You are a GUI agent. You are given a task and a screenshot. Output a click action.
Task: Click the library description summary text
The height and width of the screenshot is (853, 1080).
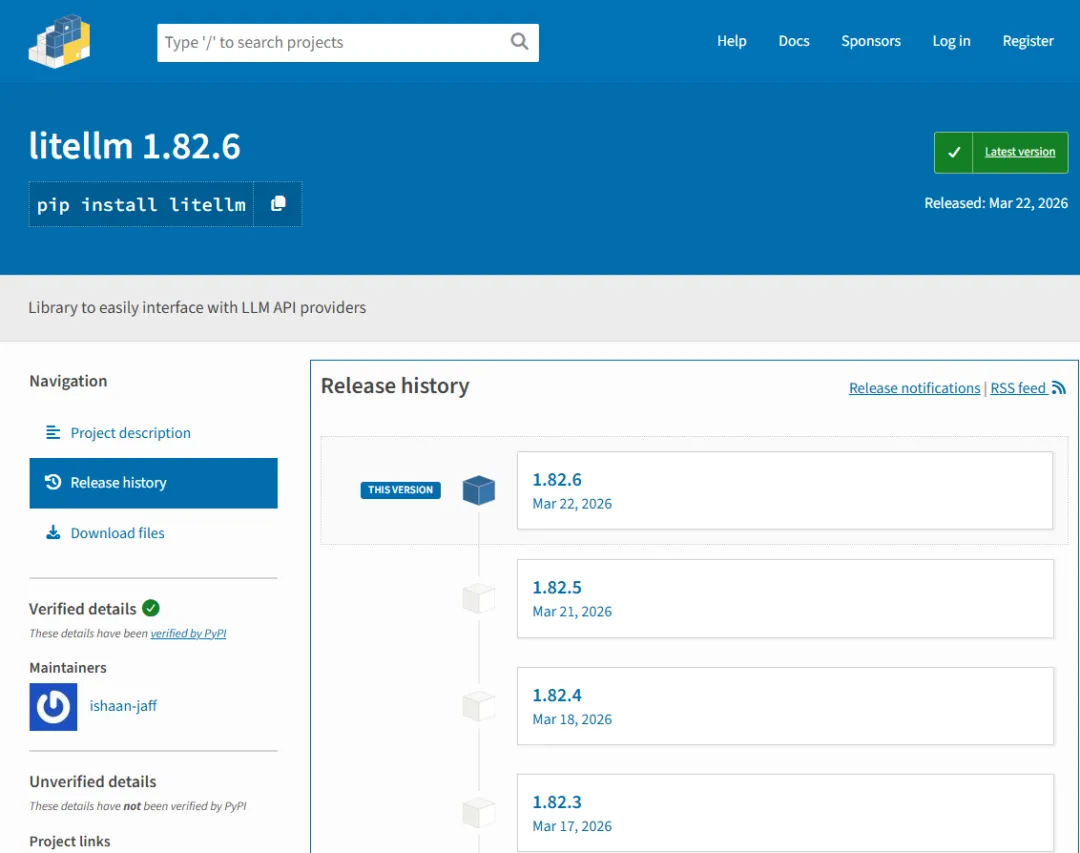click(x=197, y=307)
